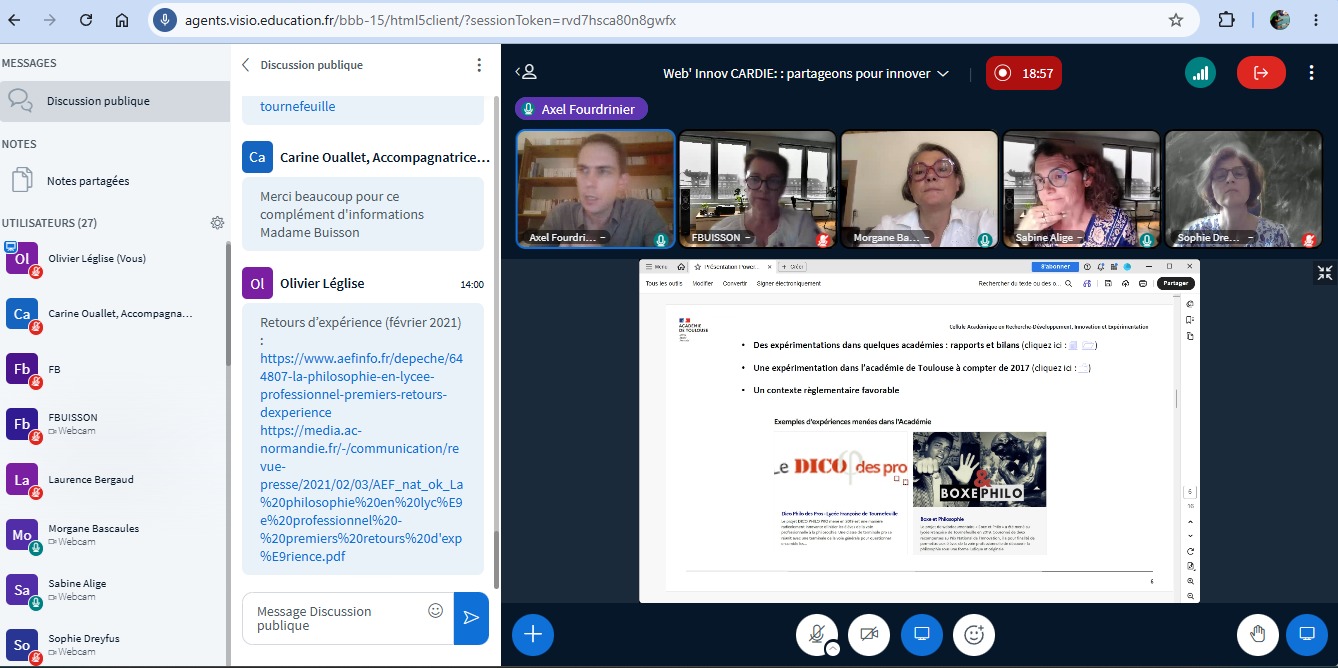Share the webcam

(x=869, y=634)
